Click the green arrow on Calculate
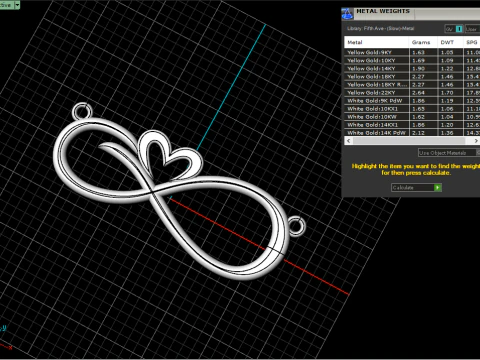Viewport: 480px width, 360px height. [x=438, y=188]
